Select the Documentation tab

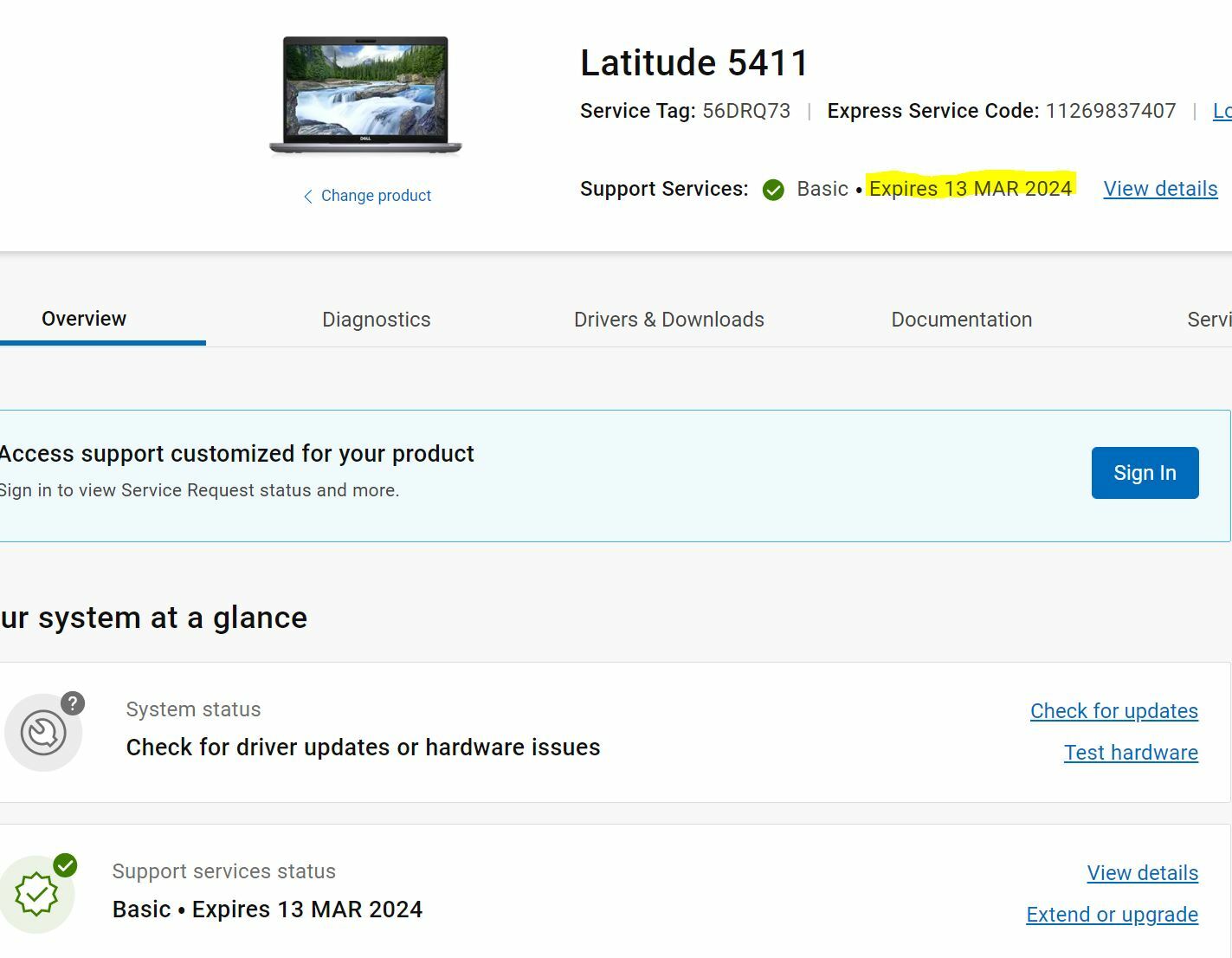(961, 320)
